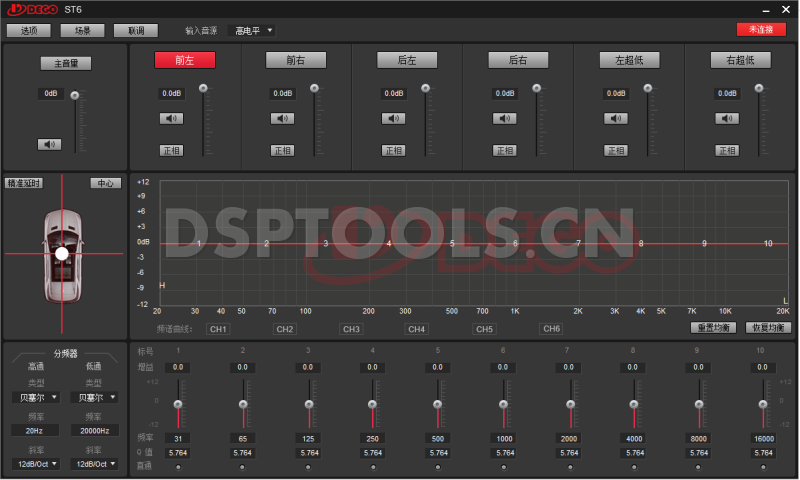Image resolution: width=800 pixels, height=480 pixels.
Task: Mute the 主音量 master volume speaker
Action: [x=49, y=144]
